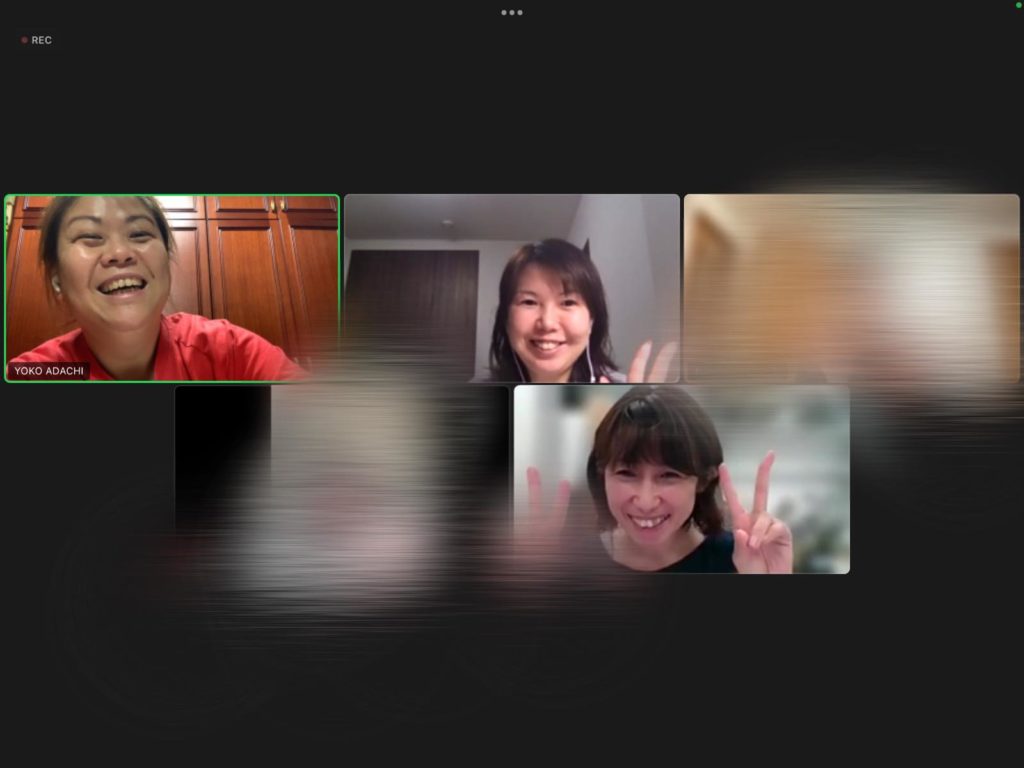Click the red recording dot indicator

(x=24, y=40)
